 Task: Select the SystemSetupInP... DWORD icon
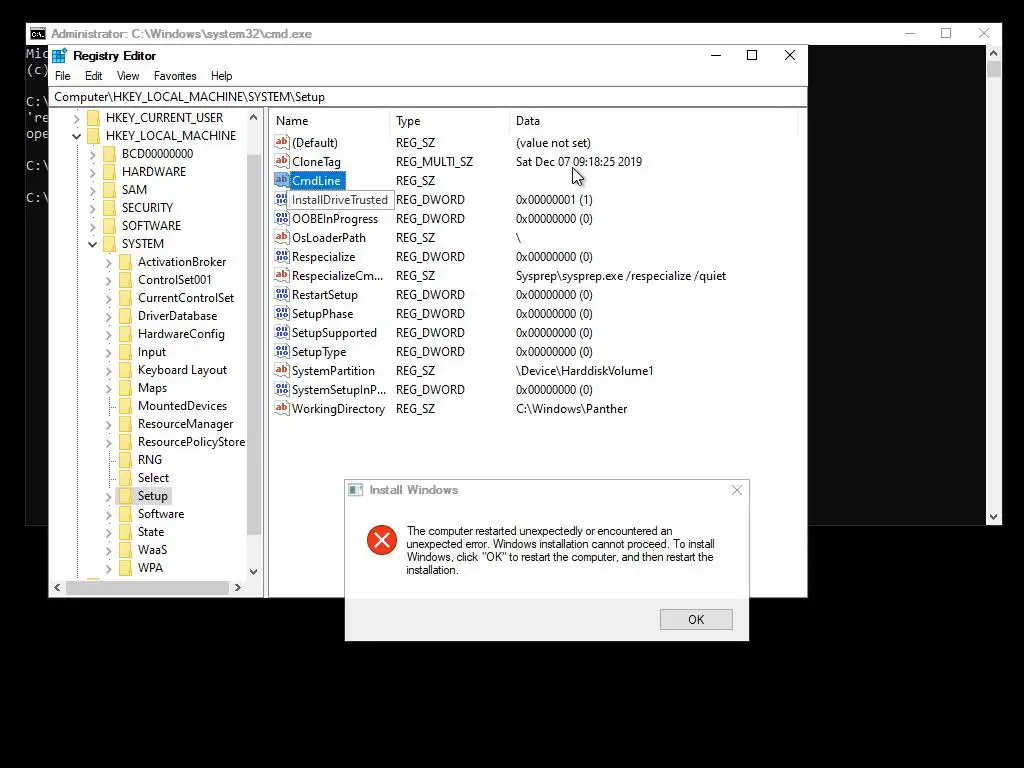click(x=281, y=389)
